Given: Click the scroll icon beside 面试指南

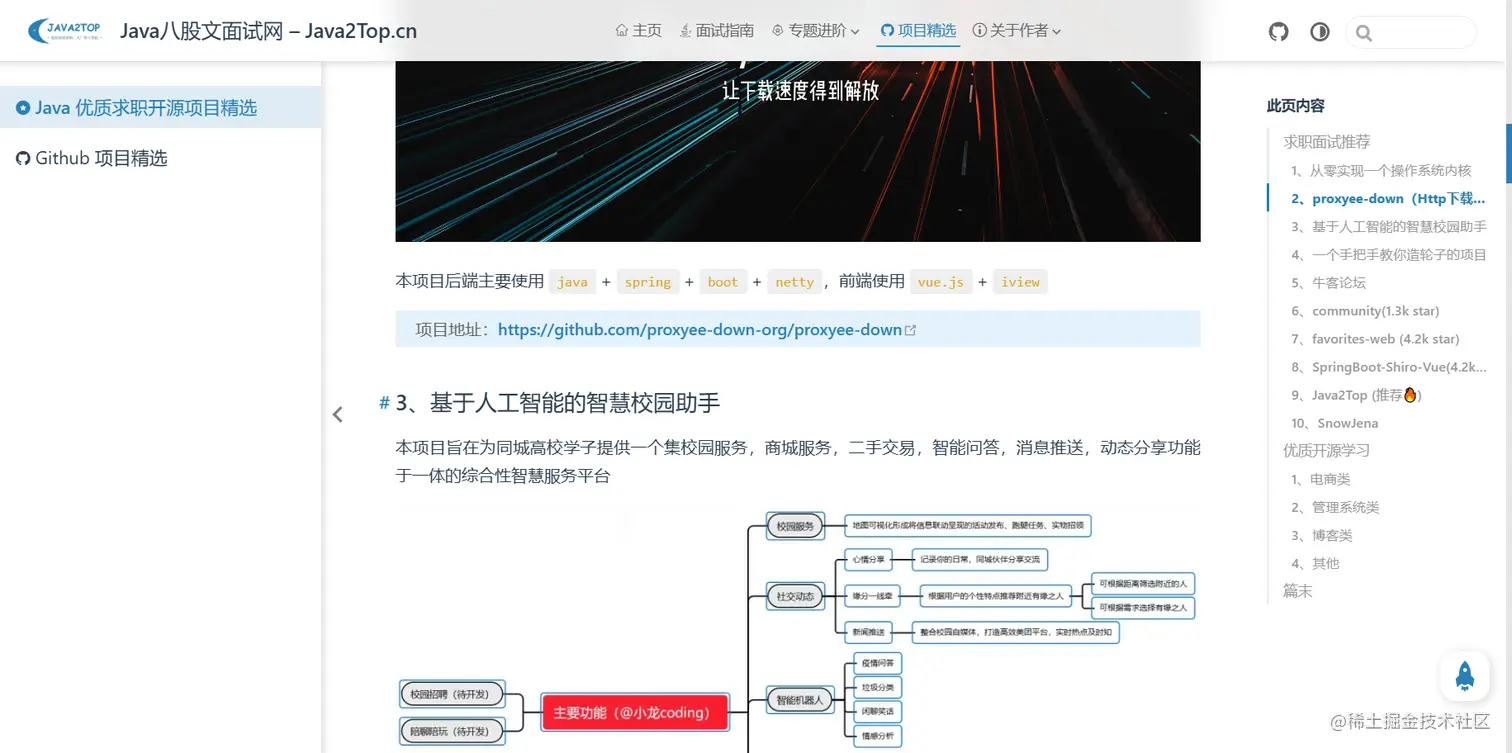Looking at the screenshot, I should pyautogui.click(x=686, y=30).
